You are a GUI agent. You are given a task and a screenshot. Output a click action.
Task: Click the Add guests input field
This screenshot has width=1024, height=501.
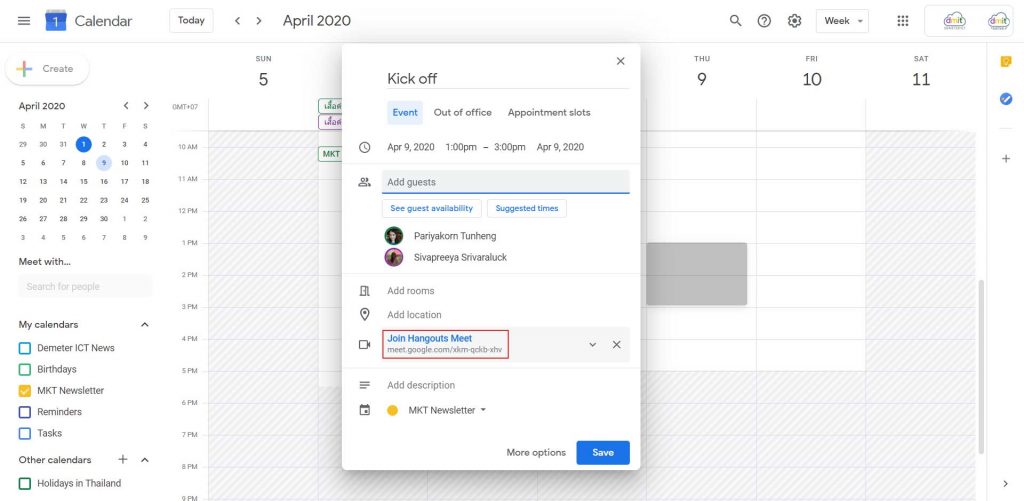click(505, 182)
